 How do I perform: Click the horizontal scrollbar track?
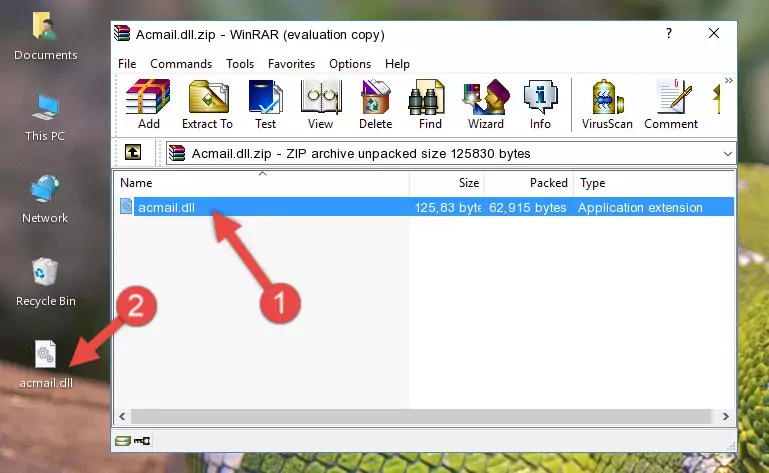tap(421, 416)
